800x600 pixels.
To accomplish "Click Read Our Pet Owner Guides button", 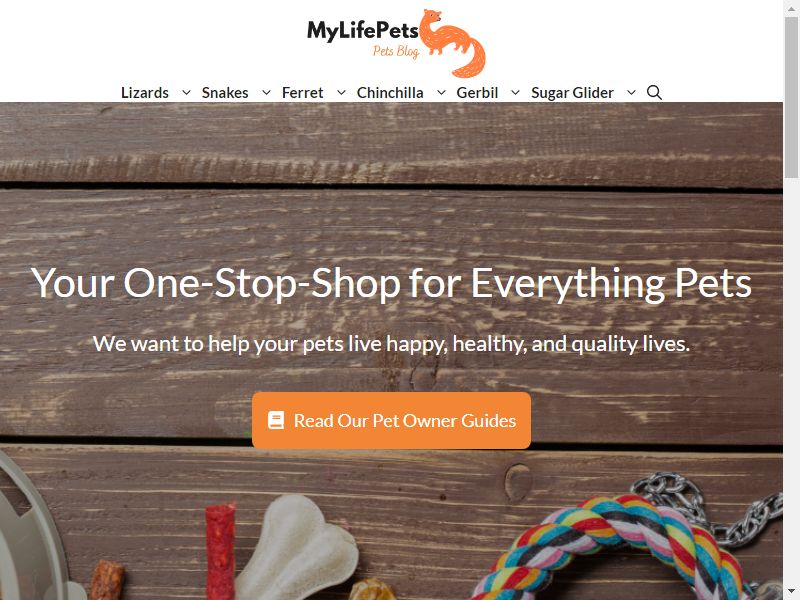I will [x=391, y=420].
